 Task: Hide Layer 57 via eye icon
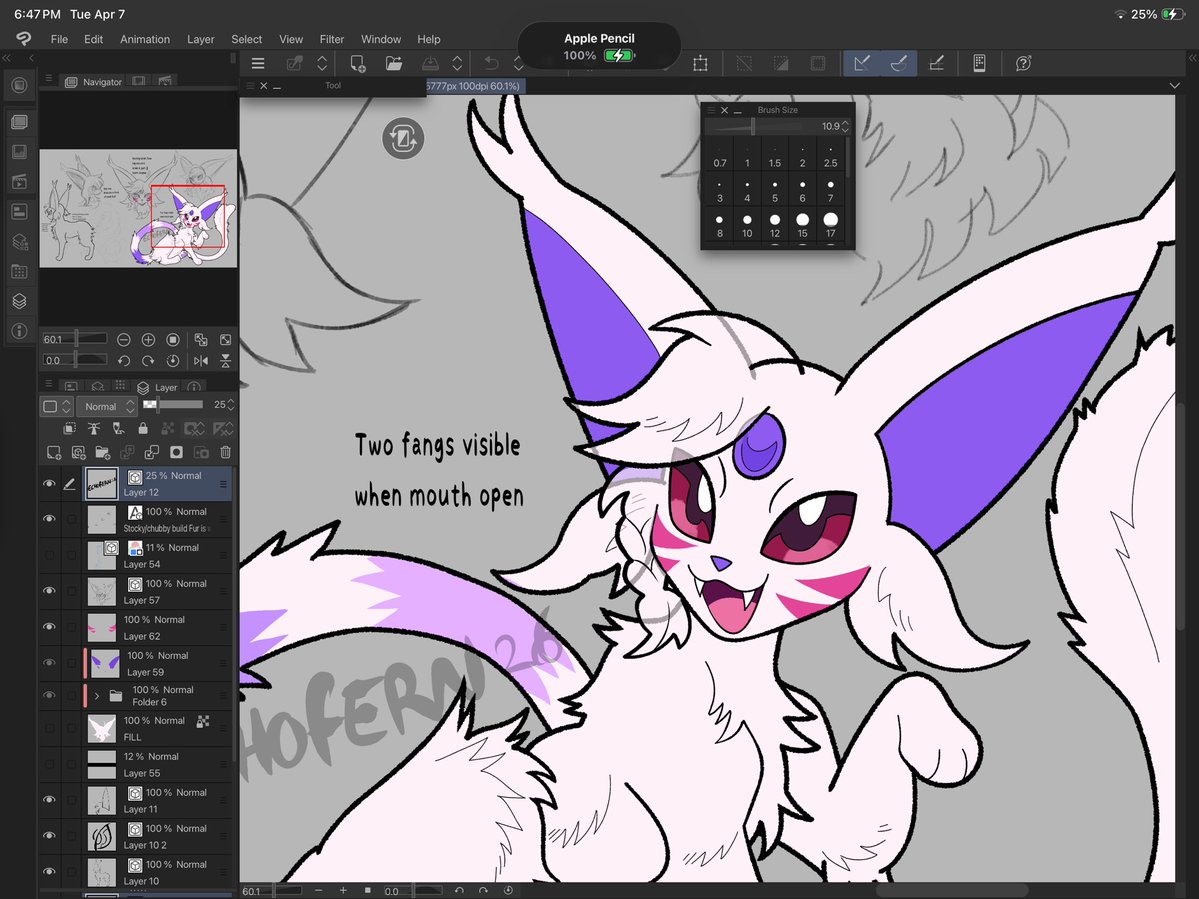click(50, 591)
